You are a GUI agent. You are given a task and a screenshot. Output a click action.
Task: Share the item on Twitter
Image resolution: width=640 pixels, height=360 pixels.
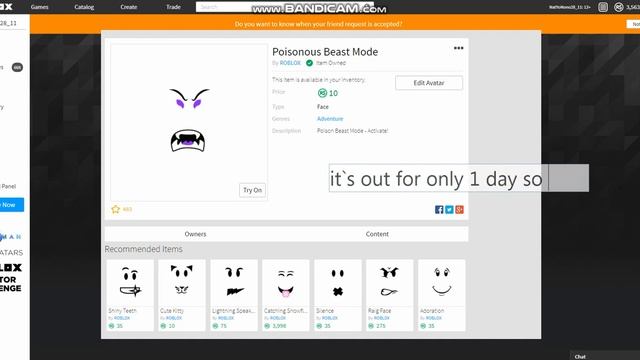[449, 210]
